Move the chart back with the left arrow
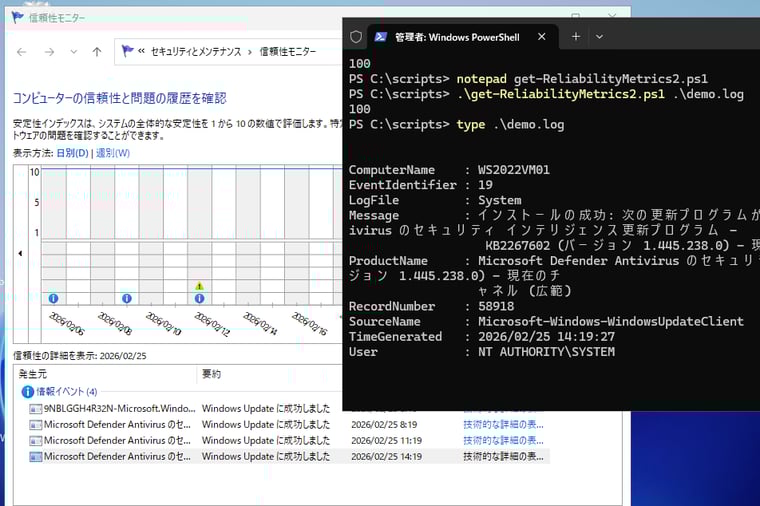Viewport: 760px width, 506px height. pos(20,253)
